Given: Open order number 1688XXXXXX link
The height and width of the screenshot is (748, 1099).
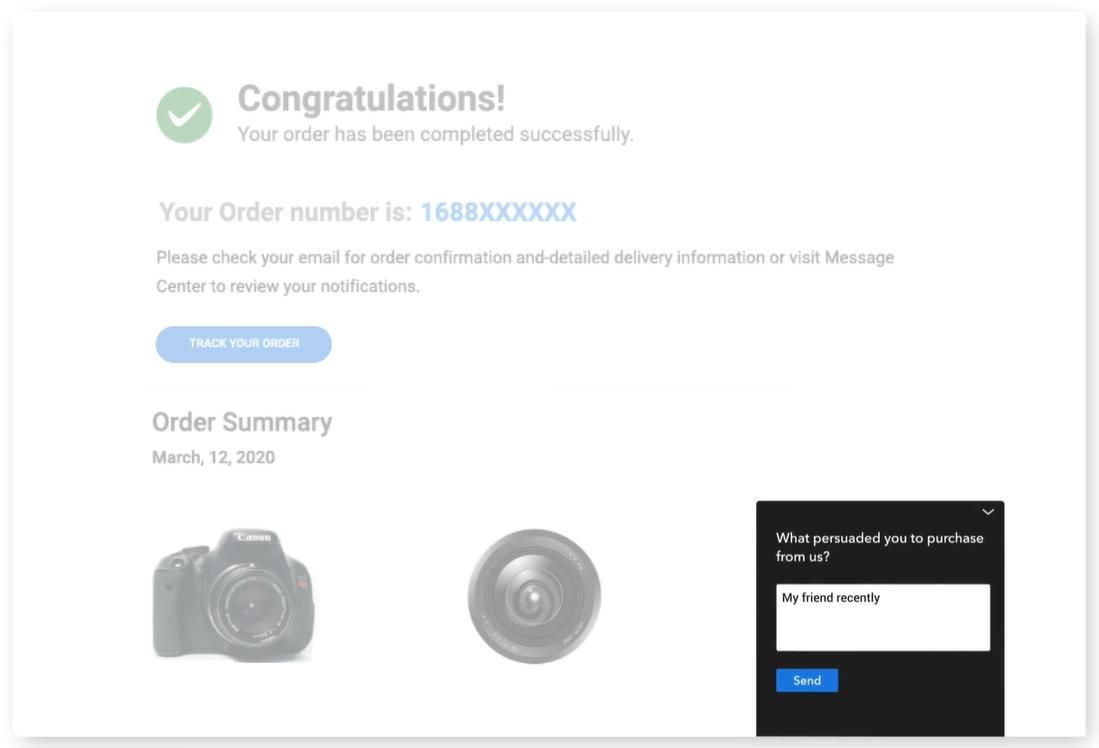Looking at the screenshot, I should click(x=498, y=212).
